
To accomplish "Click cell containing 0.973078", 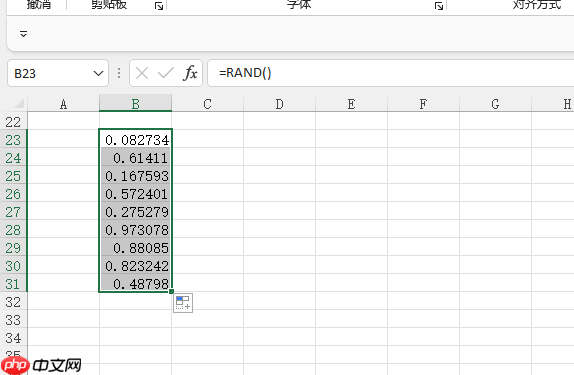I will (135, 230).
